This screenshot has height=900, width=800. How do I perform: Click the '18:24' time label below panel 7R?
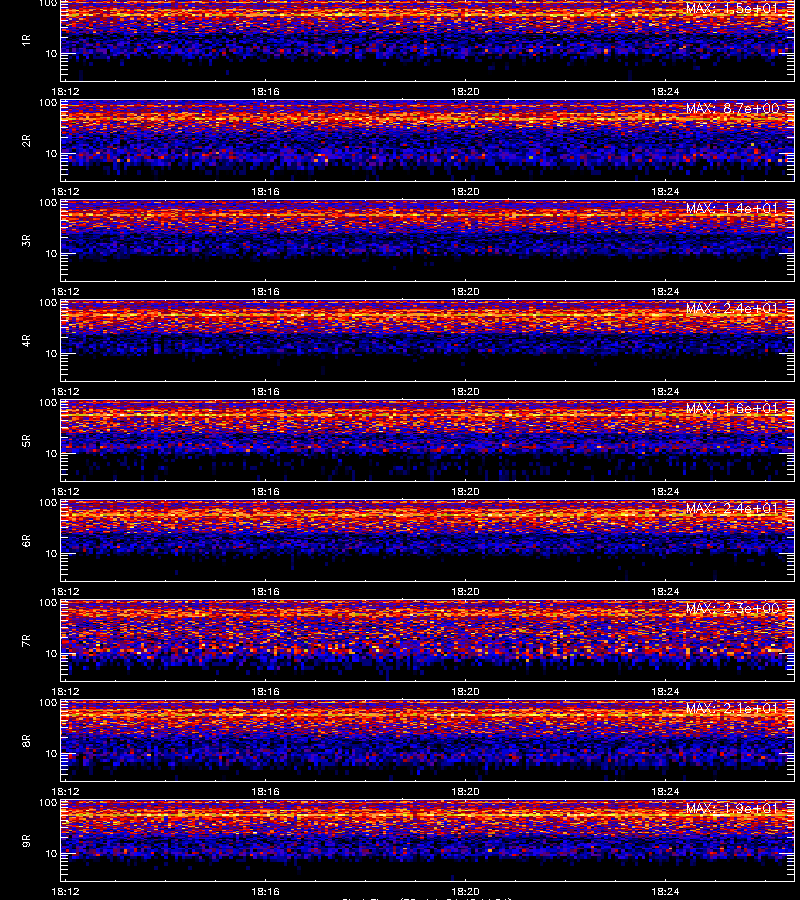coord(665,692)
